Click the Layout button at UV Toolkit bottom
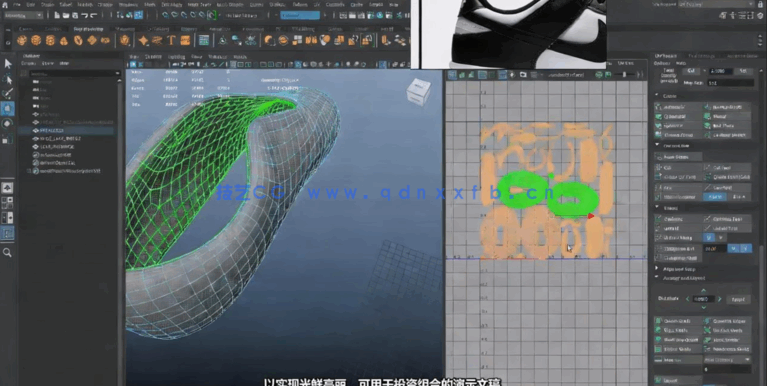767x386 pixels. pyautogui.click(x=678, y=380)
